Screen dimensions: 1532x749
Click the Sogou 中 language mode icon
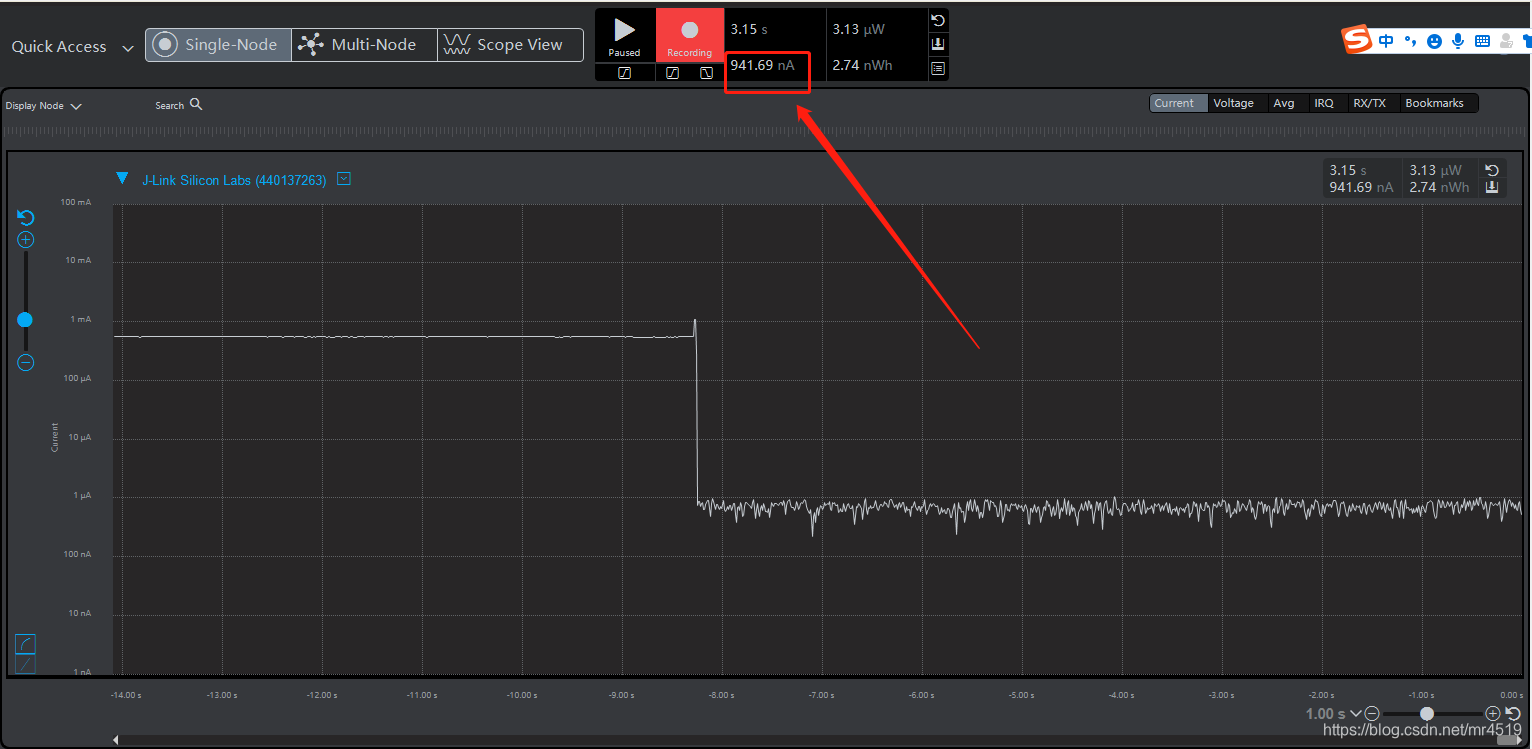[x=1386, y=41]
